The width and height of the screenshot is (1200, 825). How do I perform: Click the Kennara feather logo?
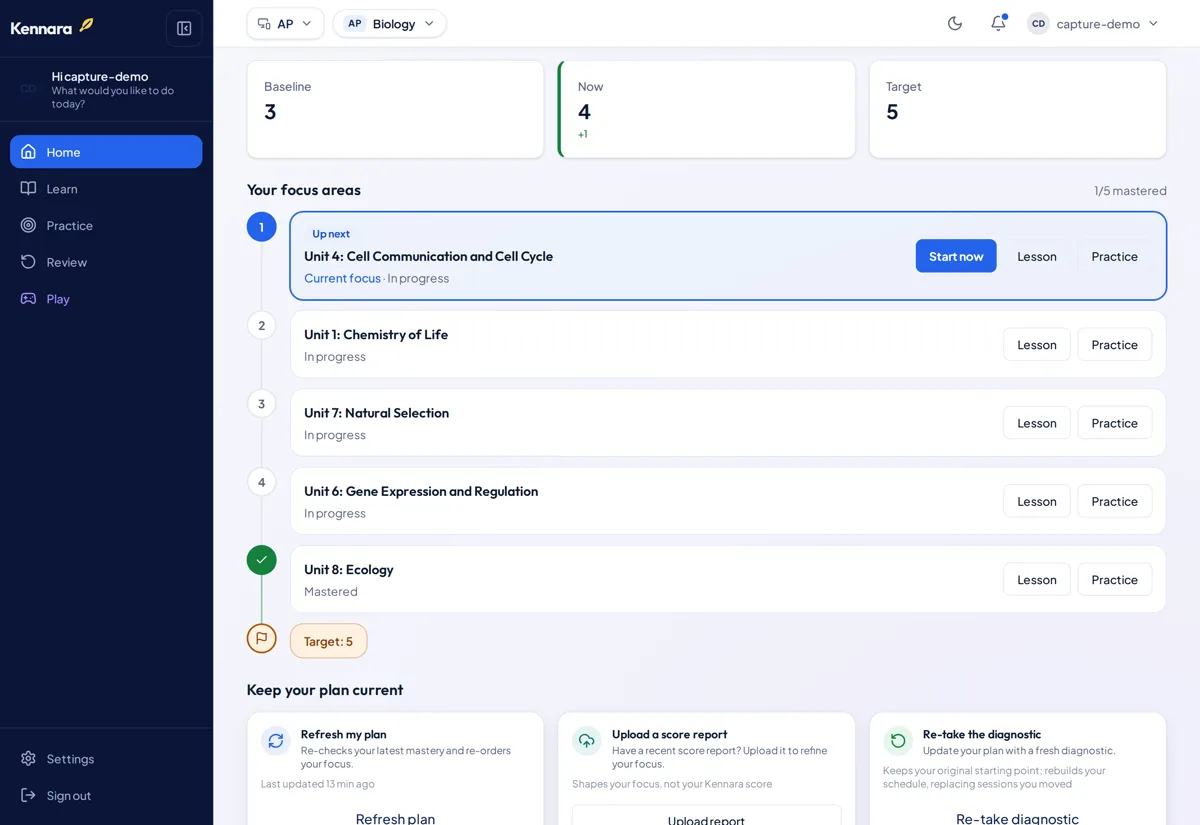coord(86,25)
